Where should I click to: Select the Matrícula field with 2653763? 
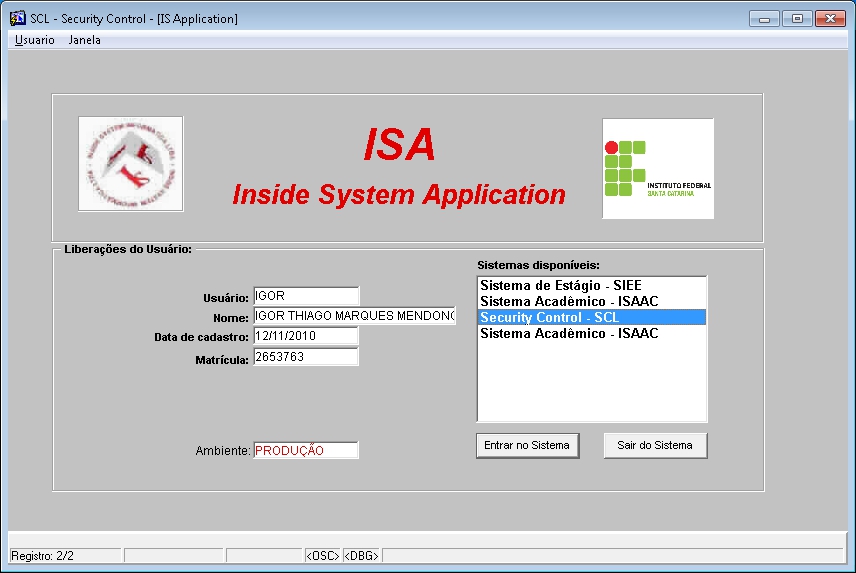pyautogui.click(x=306, y=357)
